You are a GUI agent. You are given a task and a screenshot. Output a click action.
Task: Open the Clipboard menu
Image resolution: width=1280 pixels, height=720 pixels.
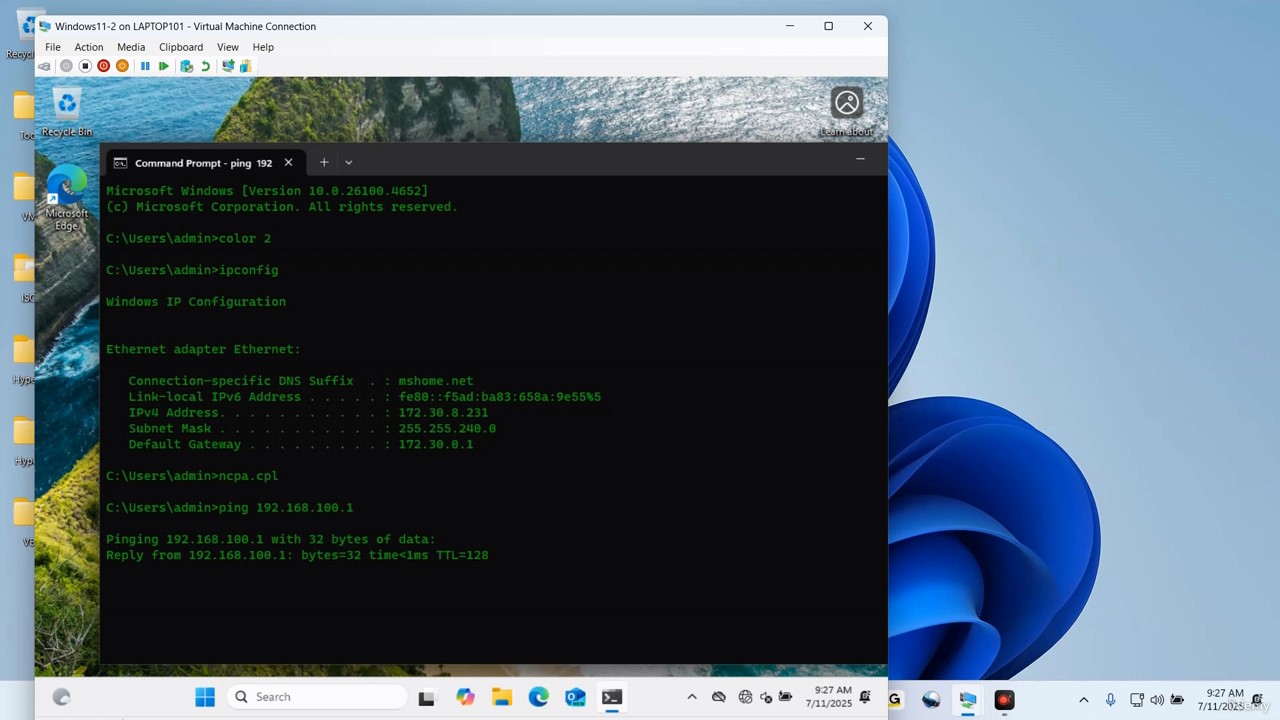coord(181,47)
